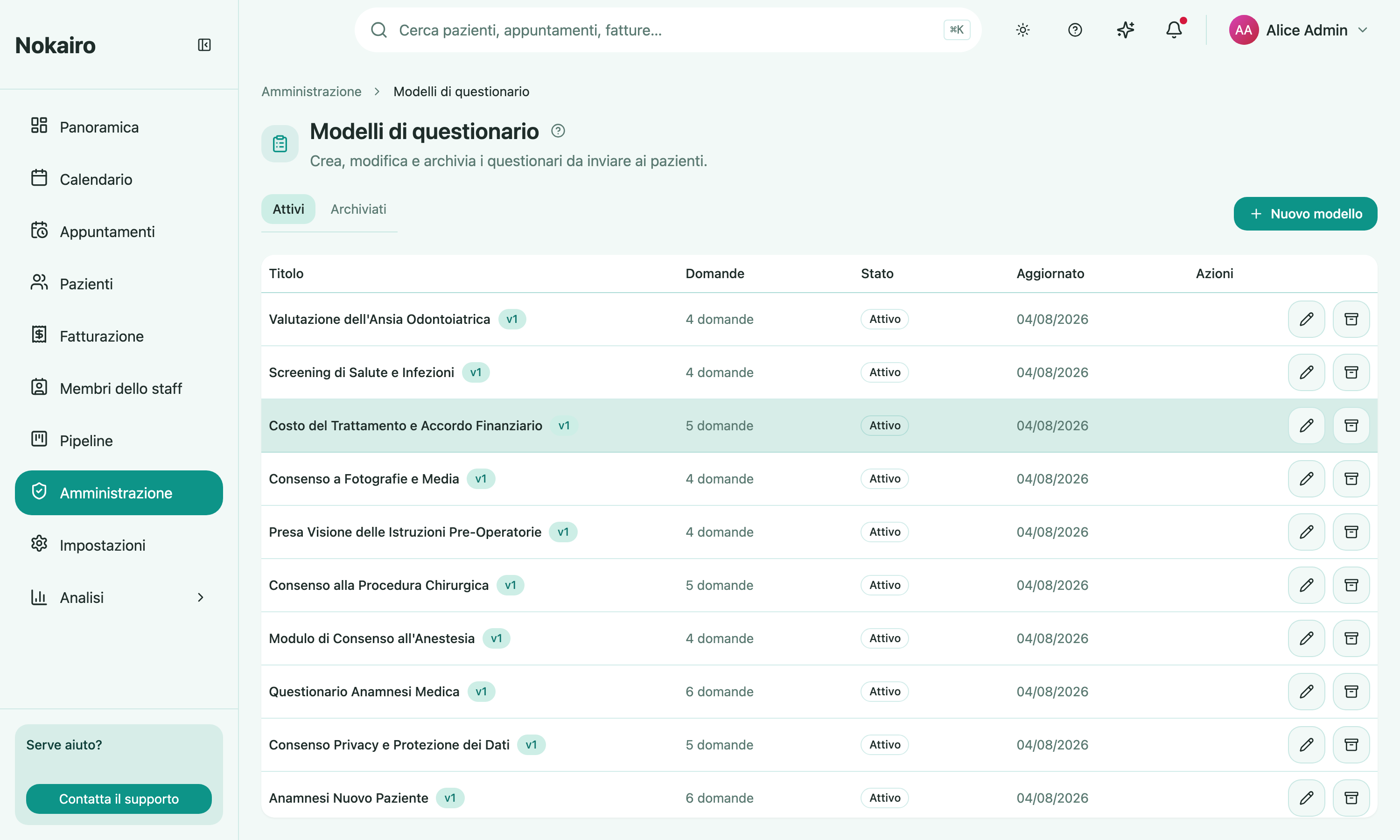Archive Costo del Trattamento e Accordo Finanziario

click(1351, 426)
